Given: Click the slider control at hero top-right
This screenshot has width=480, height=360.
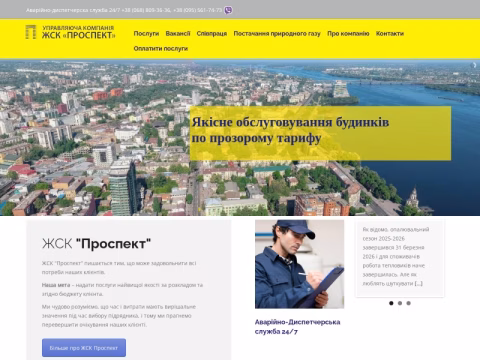Looking at the screenshot, I should [x=474, y=65].
